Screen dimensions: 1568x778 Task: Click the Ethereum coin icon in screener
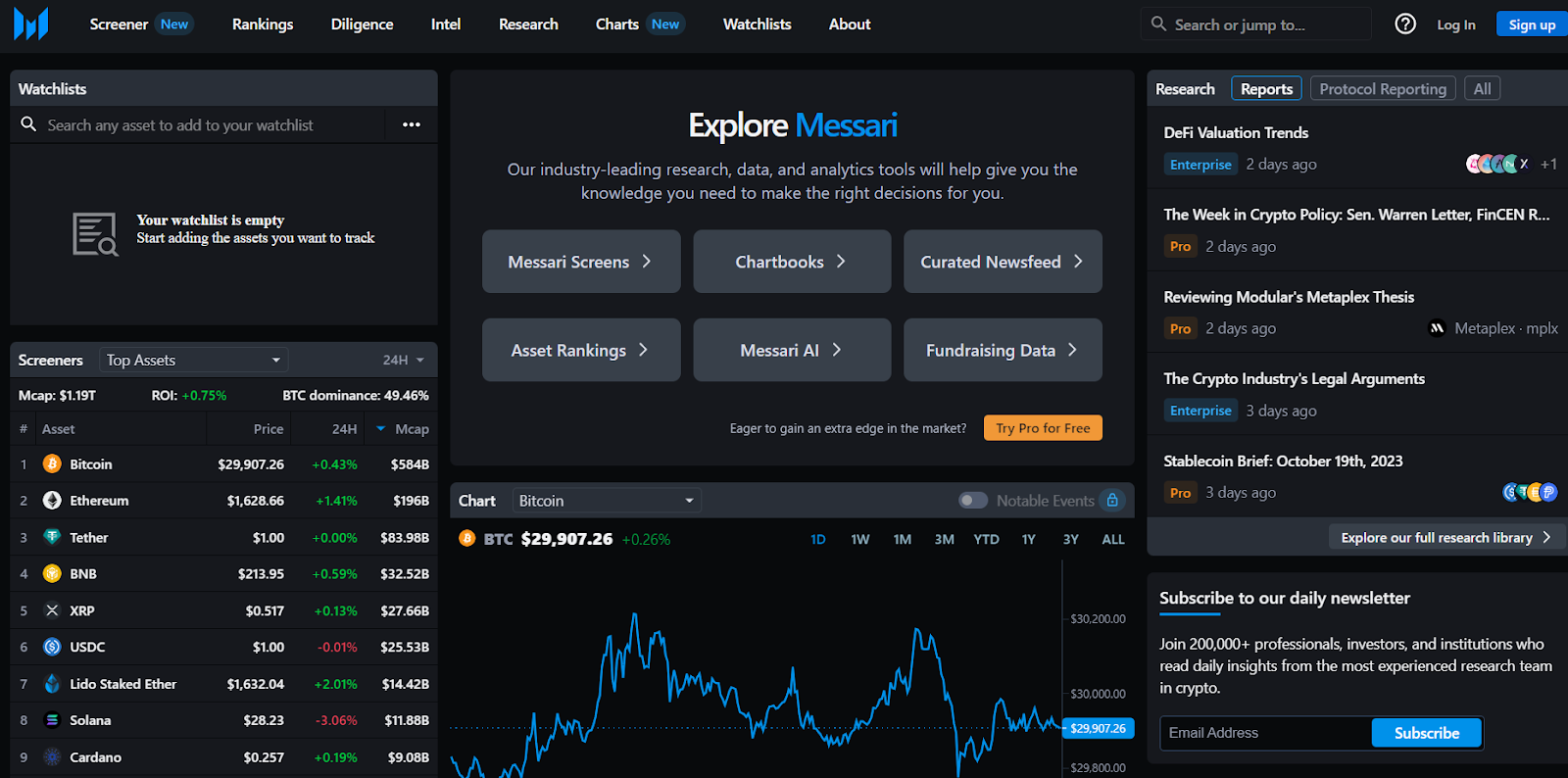point(52,501)
